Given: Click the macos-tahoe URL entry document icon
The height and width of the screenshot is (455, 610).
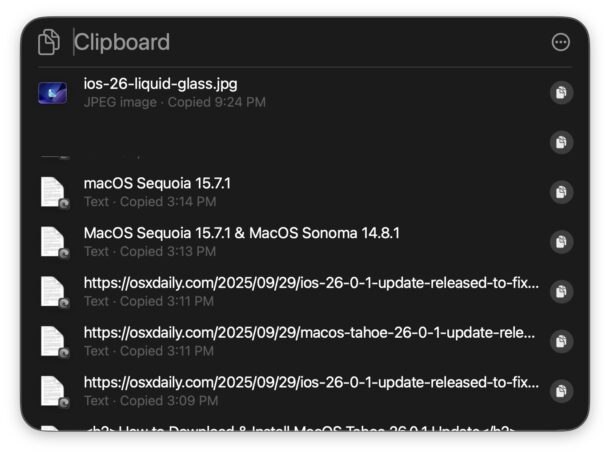Looking at the screenshot, I should [x=52, y=341].
